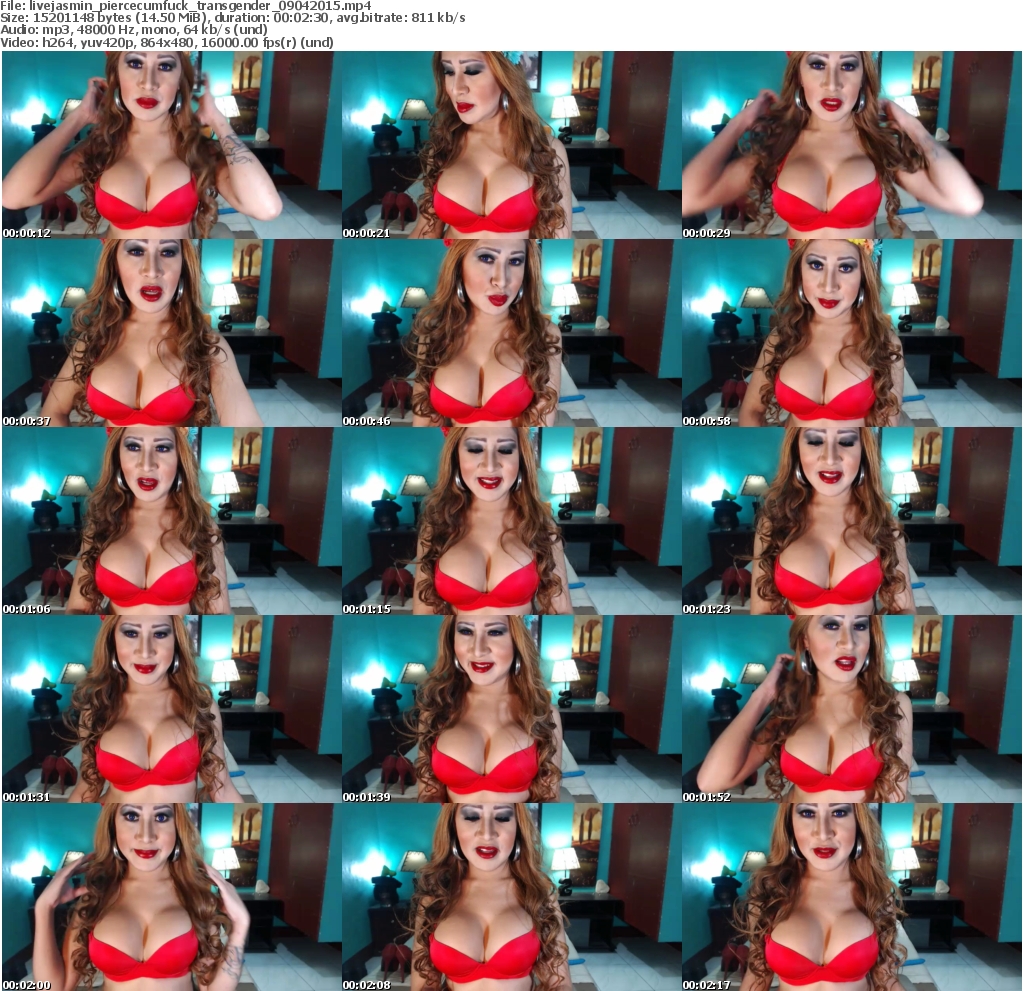Pick the preview frame at 00:01:23
This screenshot has height=991, width=1024.
click(x=852, y=521)
